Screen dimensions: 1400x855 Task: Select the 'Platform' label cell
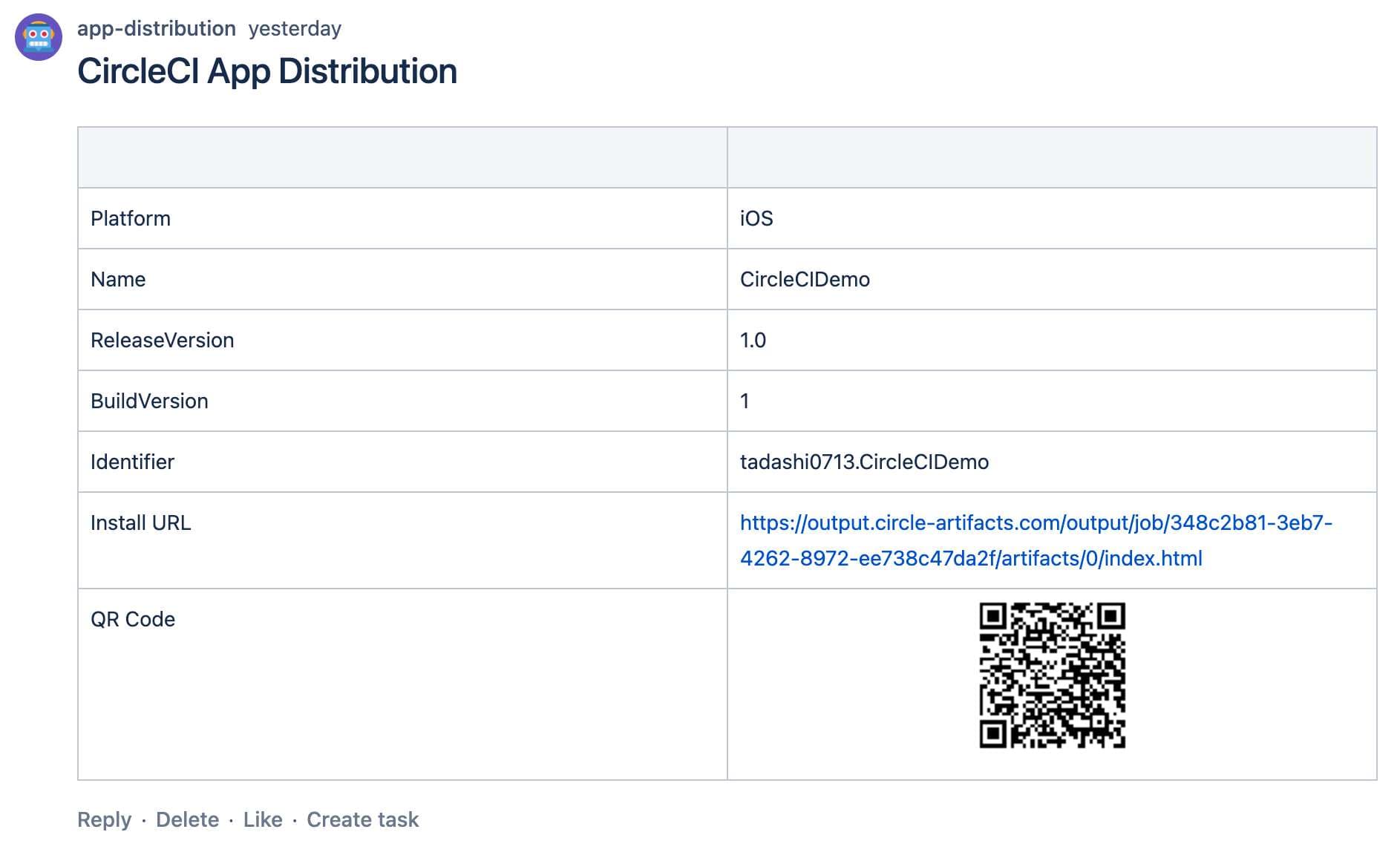402,218
